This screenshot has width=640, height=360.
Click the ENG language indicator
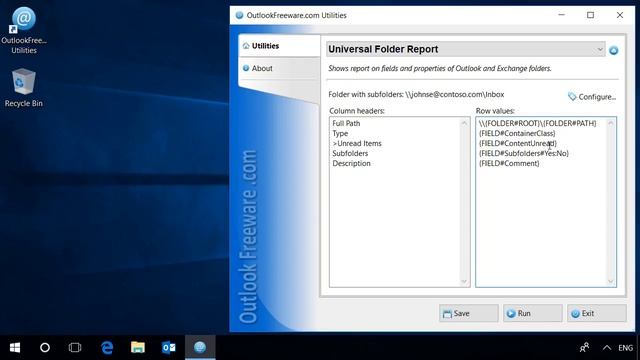tap(625, 348)
